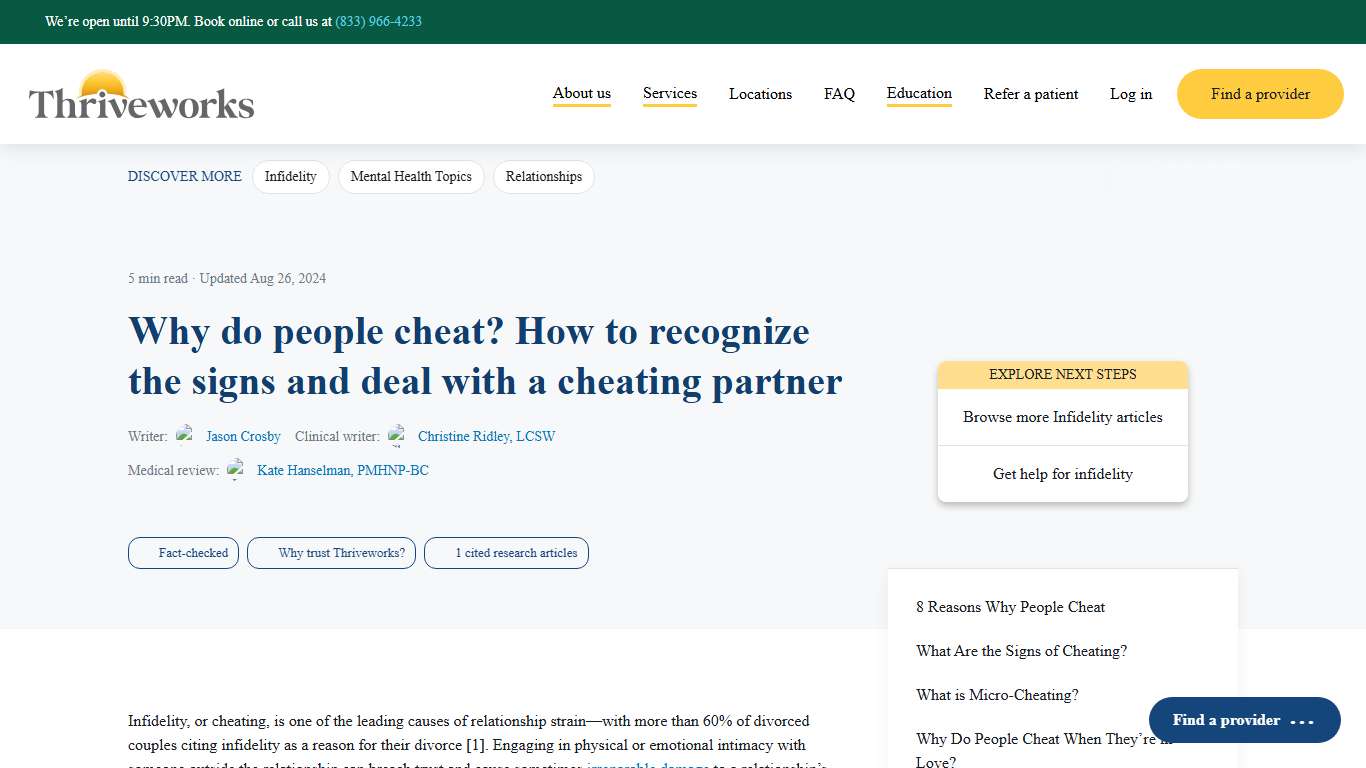1366x768 pixels.
Task: Click Christine Ridley's avatar photo
Action: coord(398,435)
